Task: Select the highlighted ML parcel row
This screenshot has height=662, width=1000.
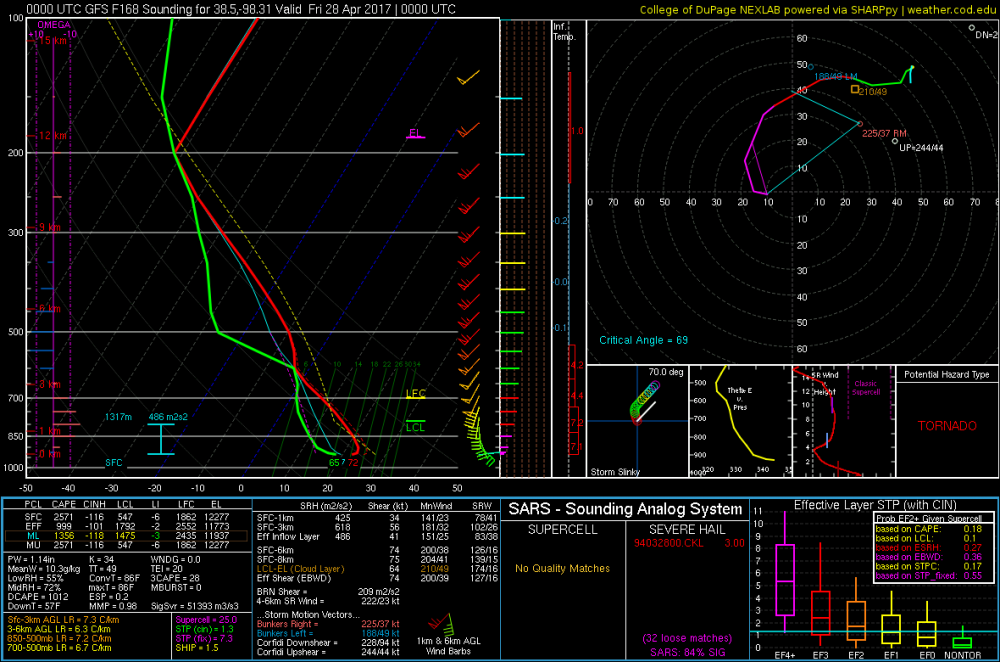Action: pyautogui.click(x=124, y=535)
